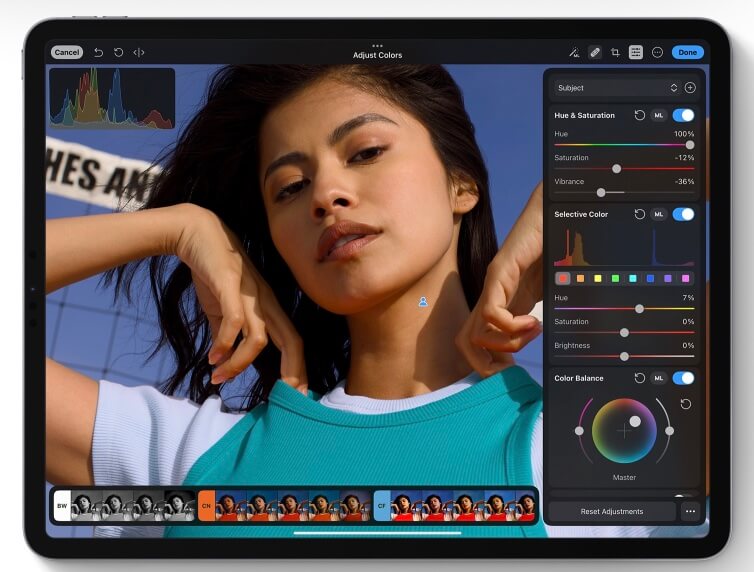Click the subject mask person marker
The height and width of the screenshot is (572, 754).
[423, 302]
